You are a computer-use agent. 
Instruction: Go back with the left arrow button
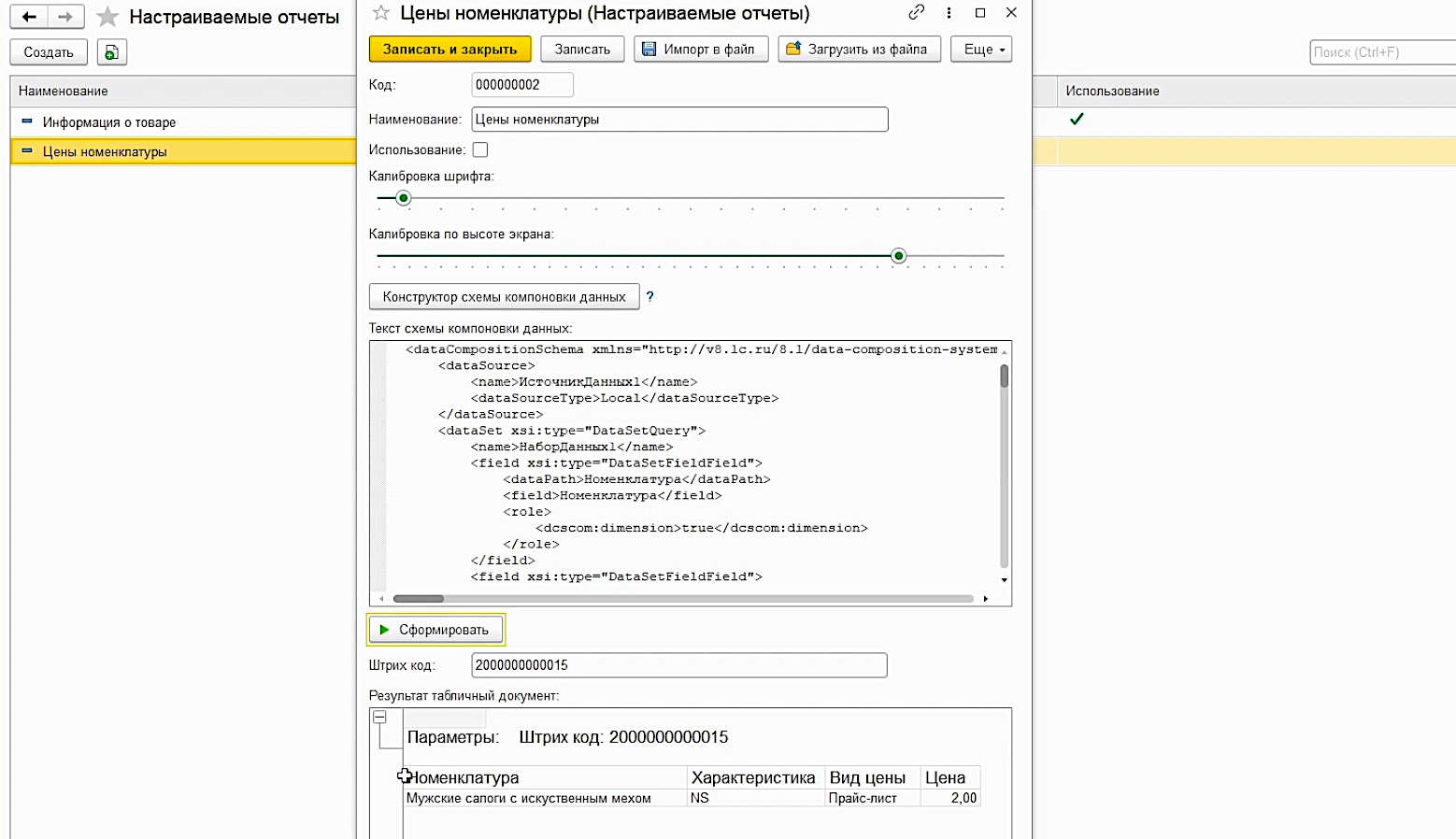point(29,17)
